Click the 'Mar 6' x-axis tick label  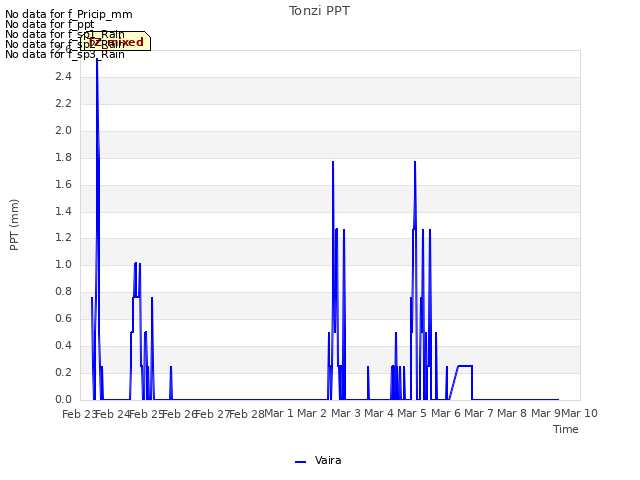click(446, 413)
